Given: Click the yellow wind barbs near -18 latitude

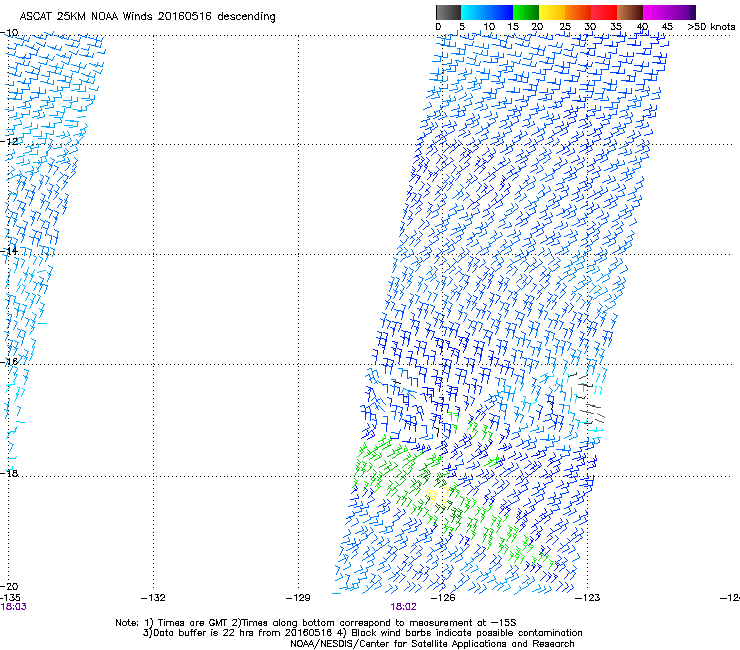Looking at the screenshot, I should tap(437, 496).
